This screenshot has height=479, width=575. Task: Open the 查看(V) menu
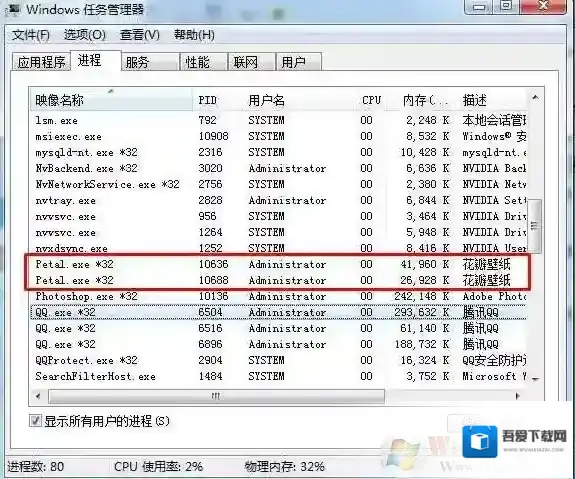tap(140, 35)
